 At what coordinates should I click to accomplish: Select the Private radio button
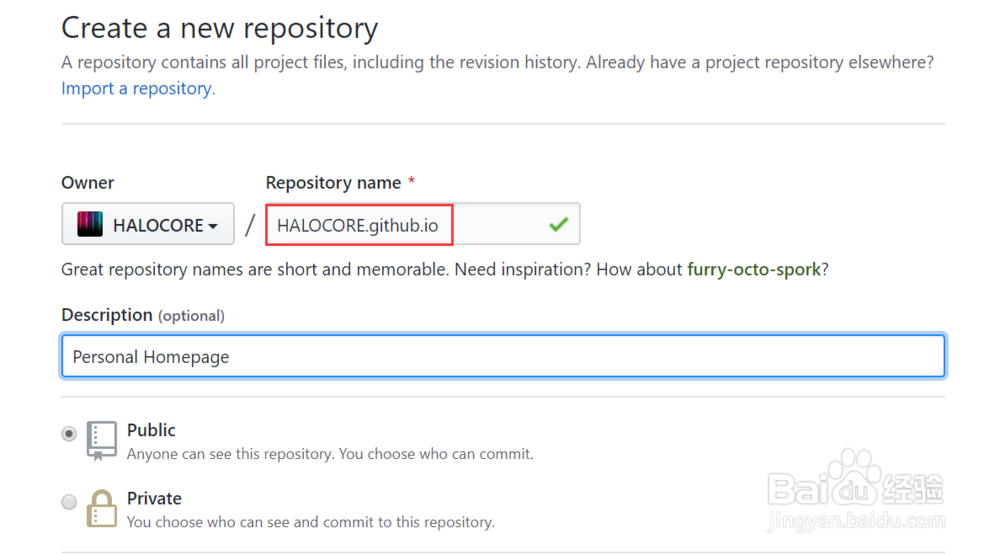[69, 502]
